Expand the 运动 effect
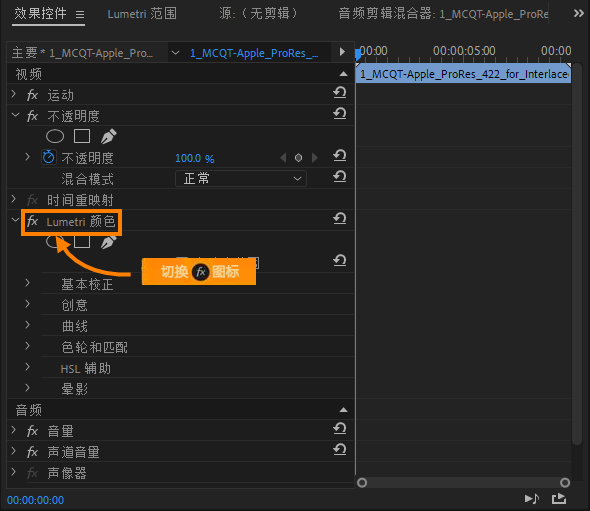Screen dimensions: 590x511 [14, 94]
